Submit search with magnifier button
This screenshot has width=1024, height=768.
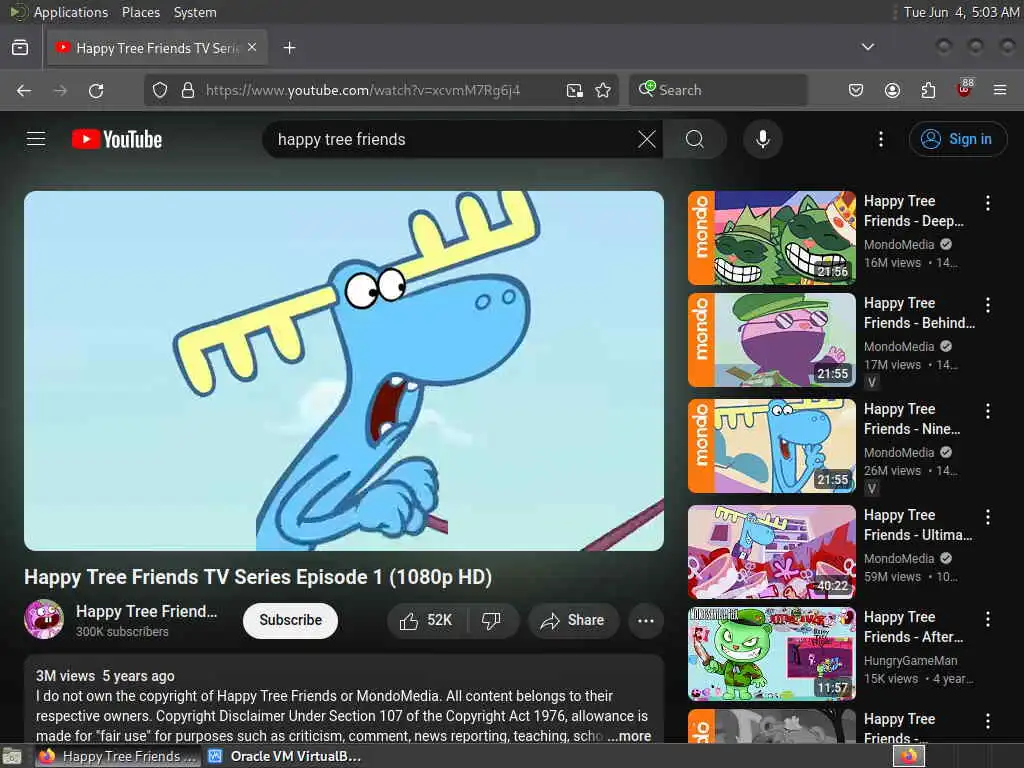click(x=695, y=139)
